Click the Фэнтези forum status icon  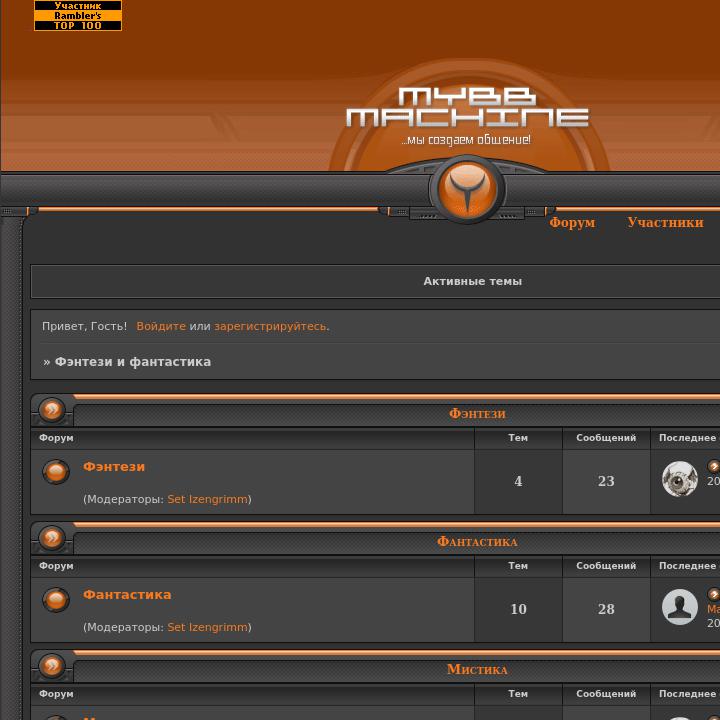pos(56,472)
